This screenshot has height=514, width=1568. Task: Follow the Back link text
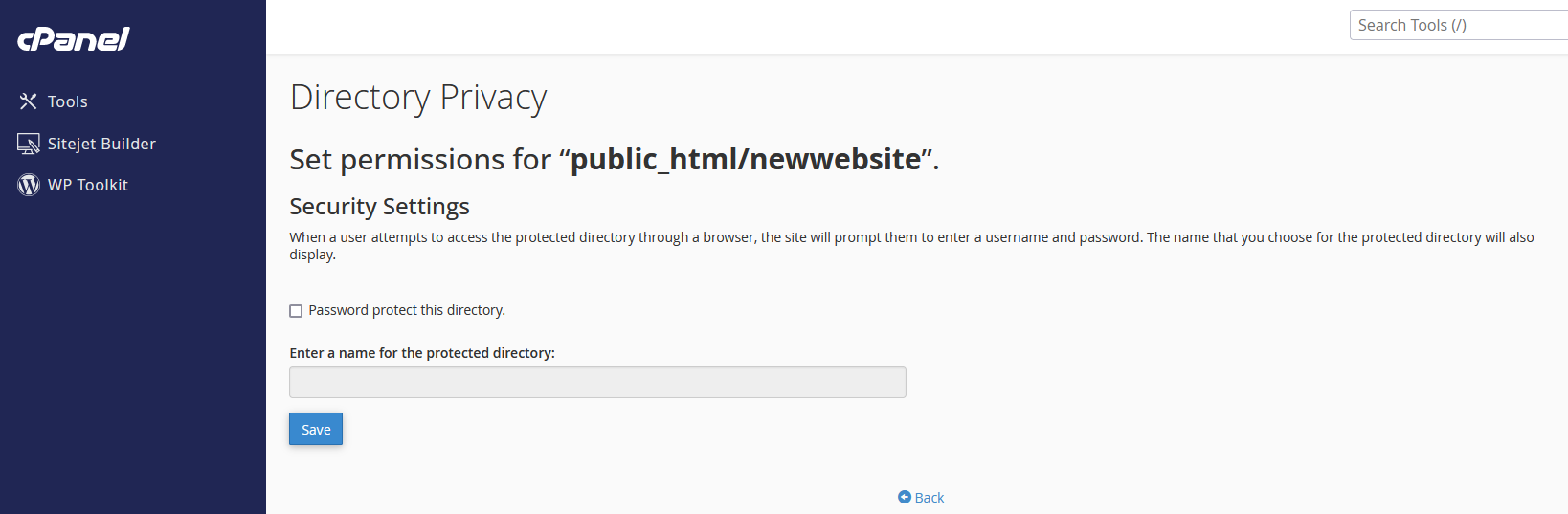[930, 498]
